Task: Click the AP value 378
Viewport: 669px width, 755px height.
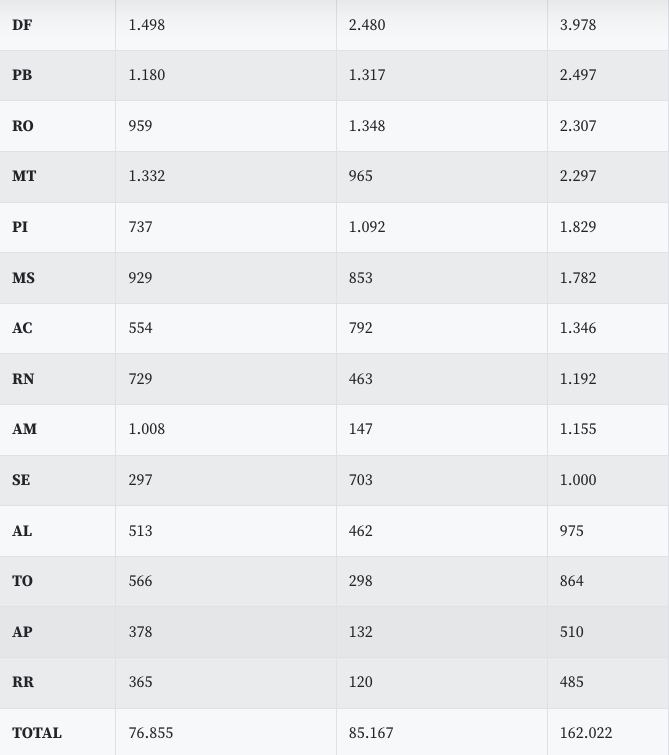Action: pyautogui.click(x=141, y=632)
